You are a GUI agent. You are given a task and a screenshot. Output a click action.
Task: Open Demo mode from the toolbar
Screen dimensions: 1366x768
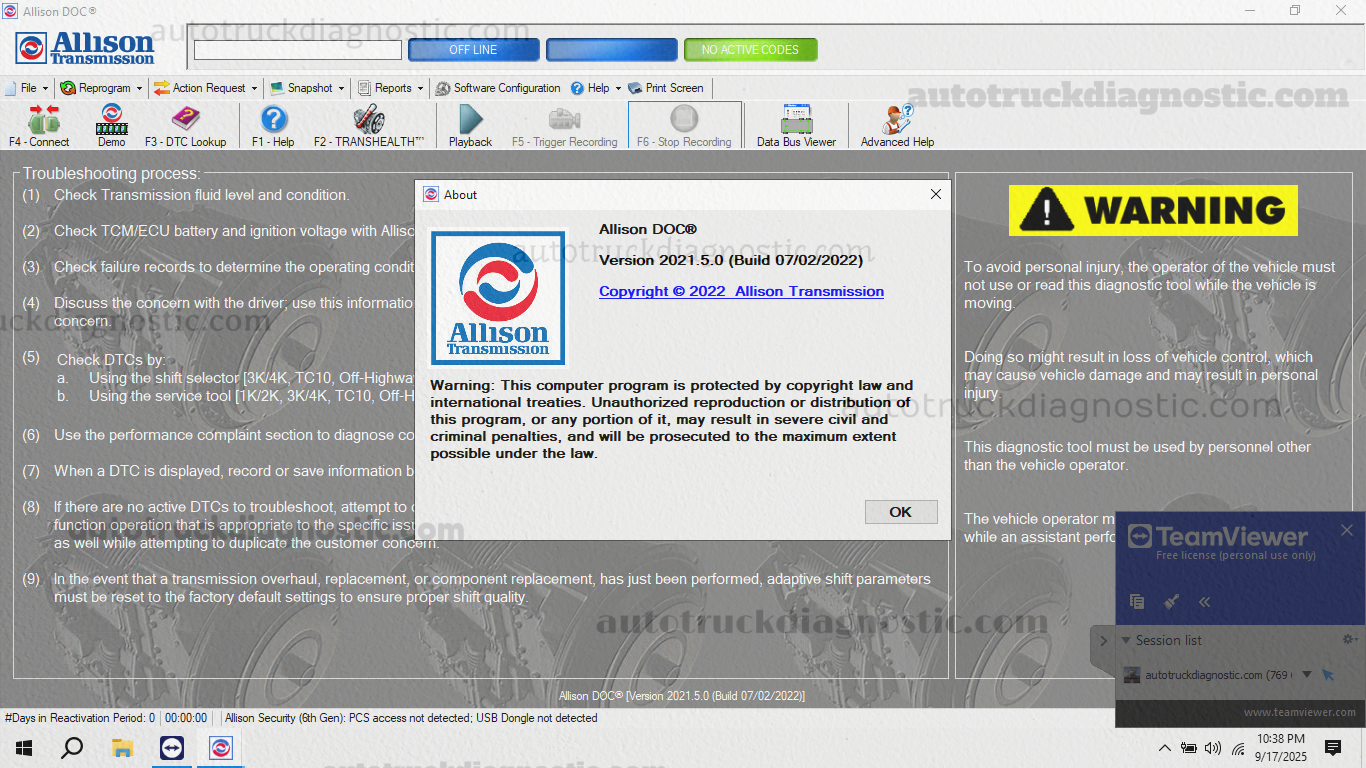coord(111,125)
